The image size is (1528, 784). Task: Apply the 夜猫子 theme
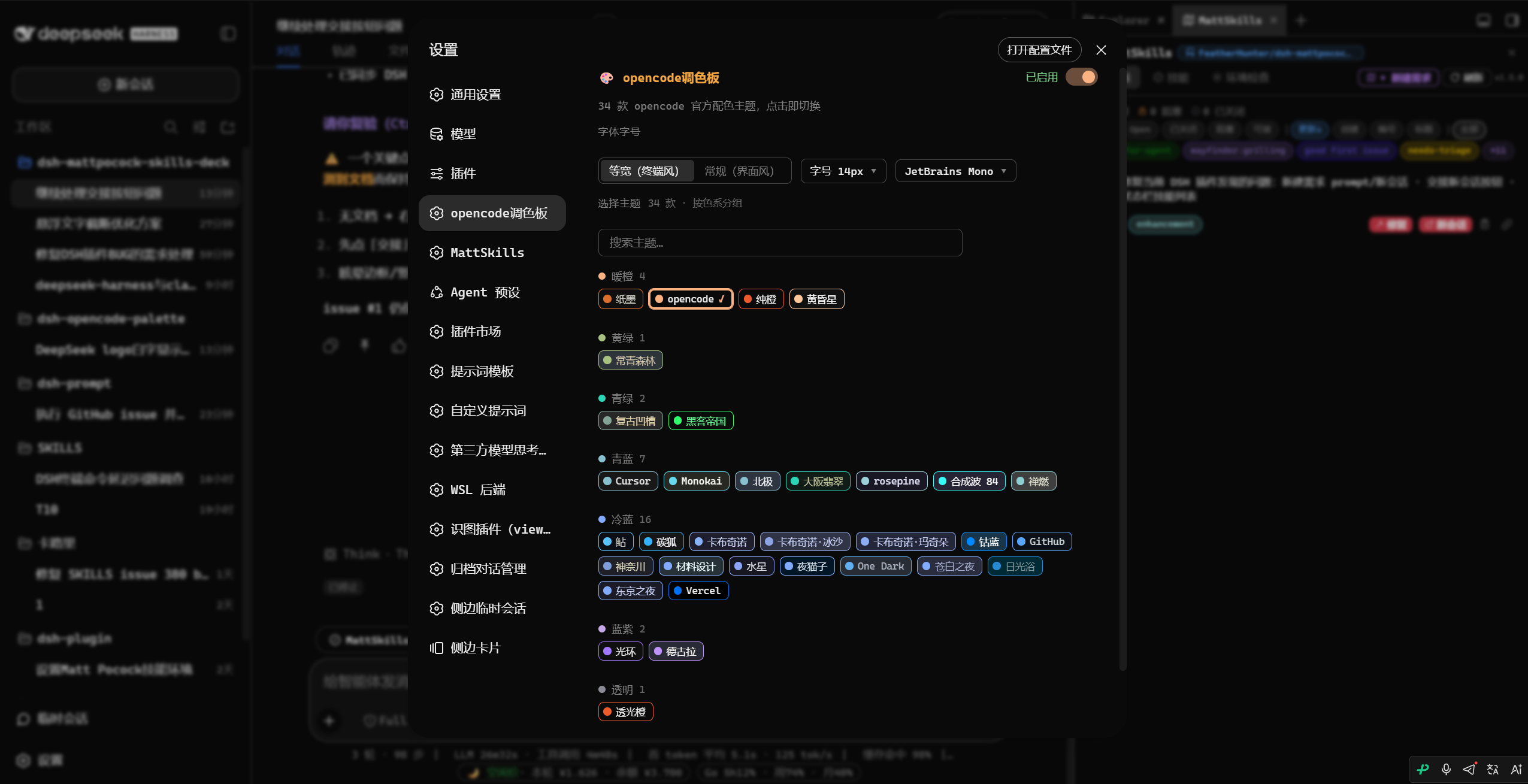807,567
